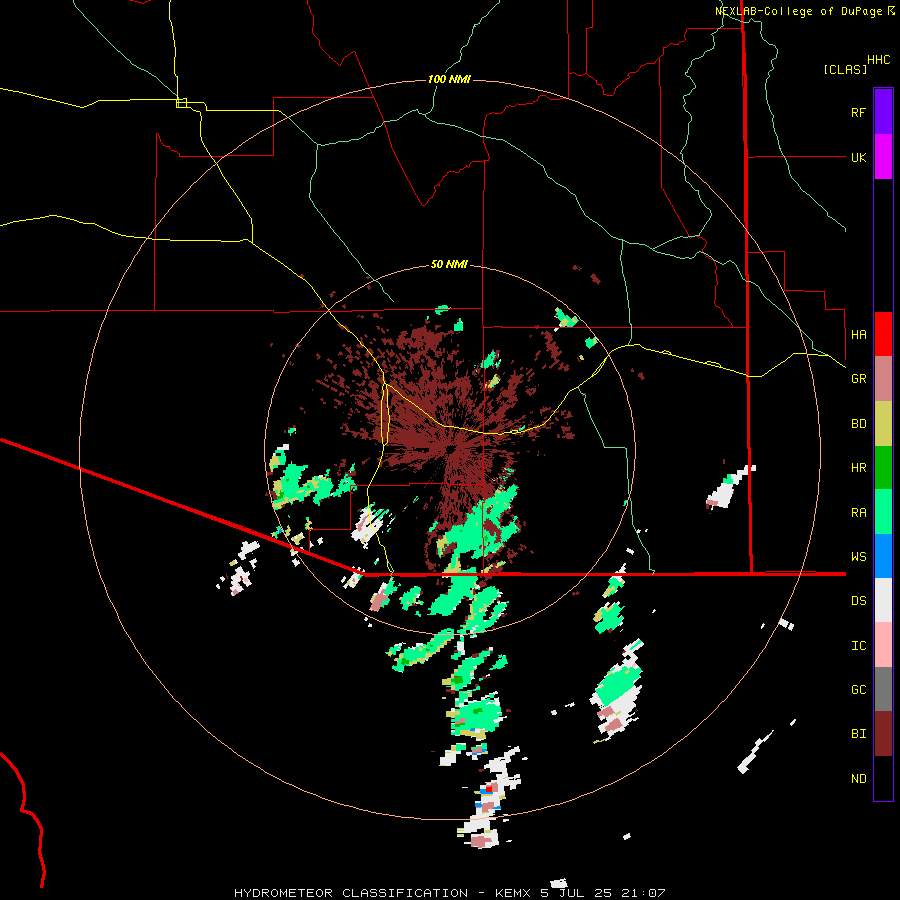Click the BI legend label
This screenshot has width=900, height=900.
858,734
